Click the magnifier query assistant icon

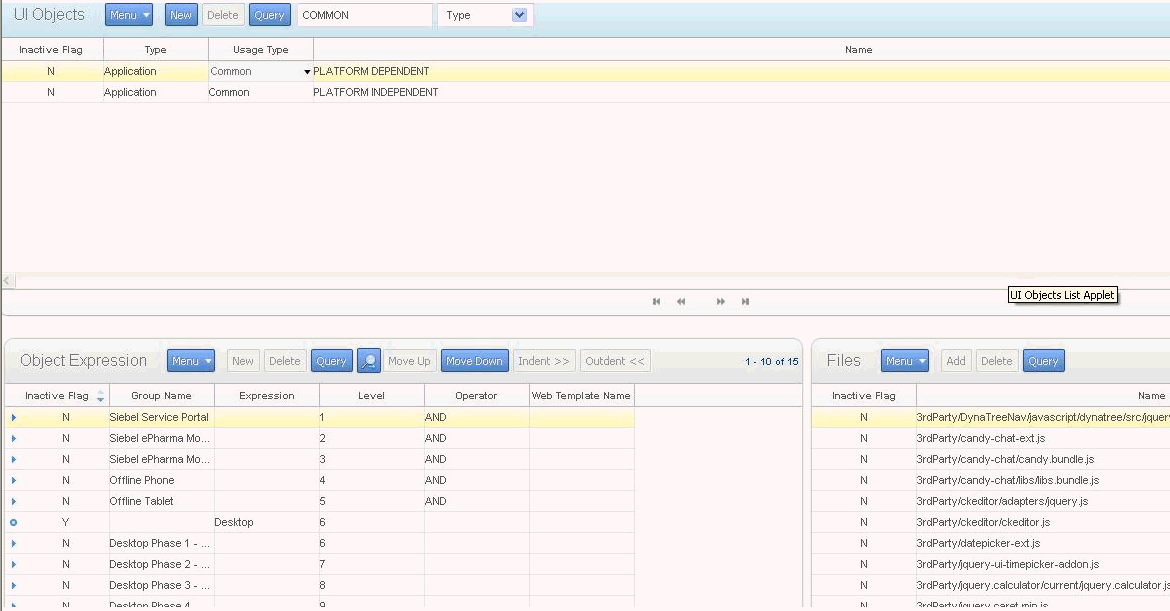pyautogui.click(x=369, y=361)
